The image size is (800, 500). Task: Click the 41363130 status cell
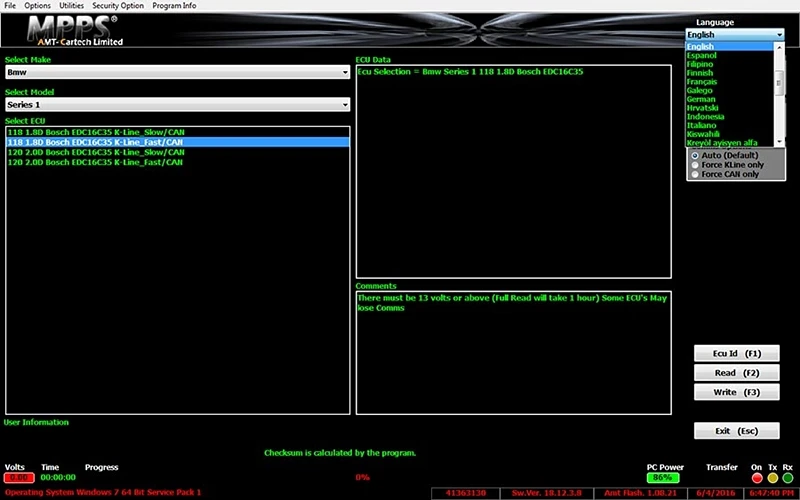point(465,493)
